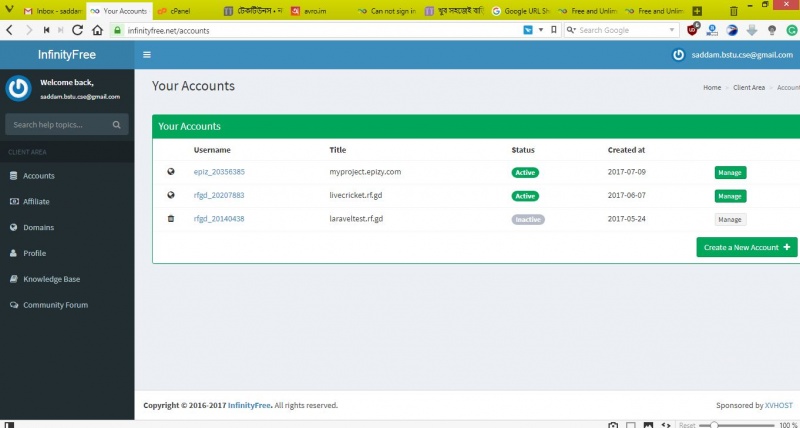Click the power logo beside header email
Screen dimensions: 800x428
coord(678,55)
